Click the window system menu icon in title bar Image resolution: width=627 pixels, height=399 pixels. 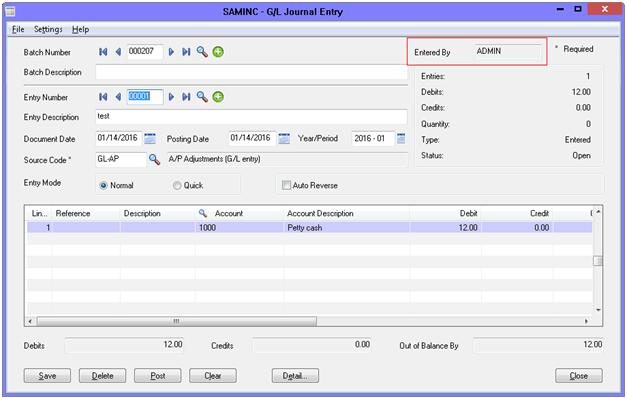(10, 11)
